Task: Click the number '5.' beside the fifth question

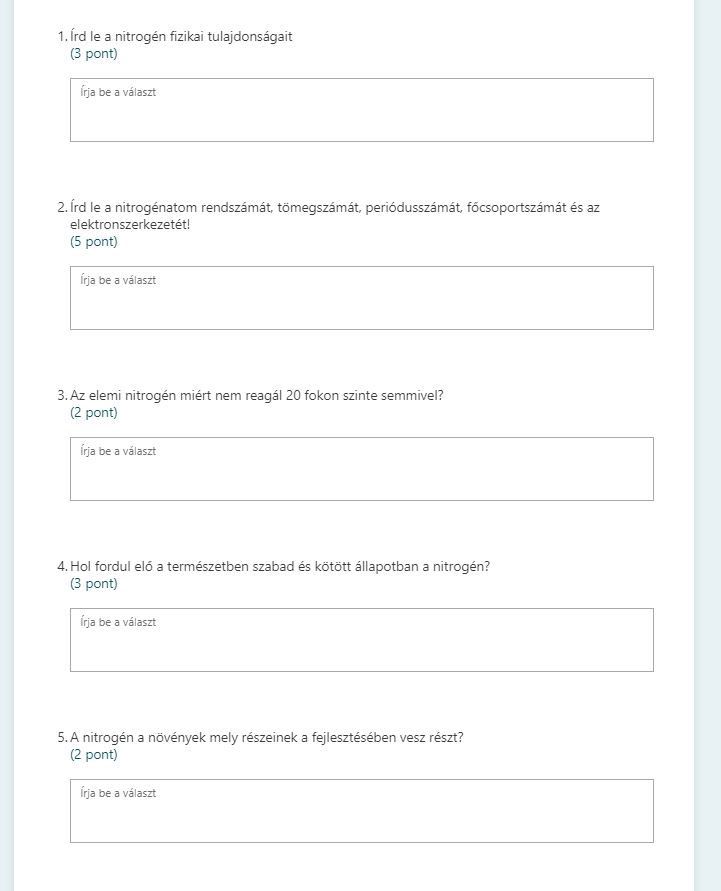Action: 62,737
